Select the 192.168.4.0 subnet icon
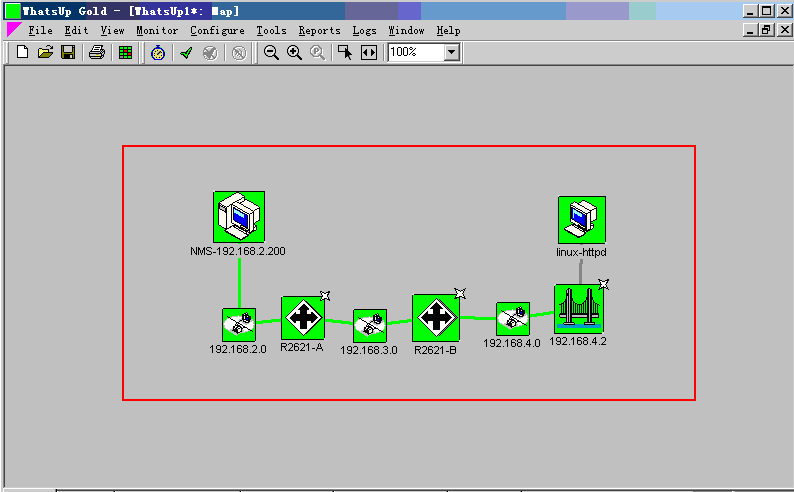794x492 pixels. [513, 318]
